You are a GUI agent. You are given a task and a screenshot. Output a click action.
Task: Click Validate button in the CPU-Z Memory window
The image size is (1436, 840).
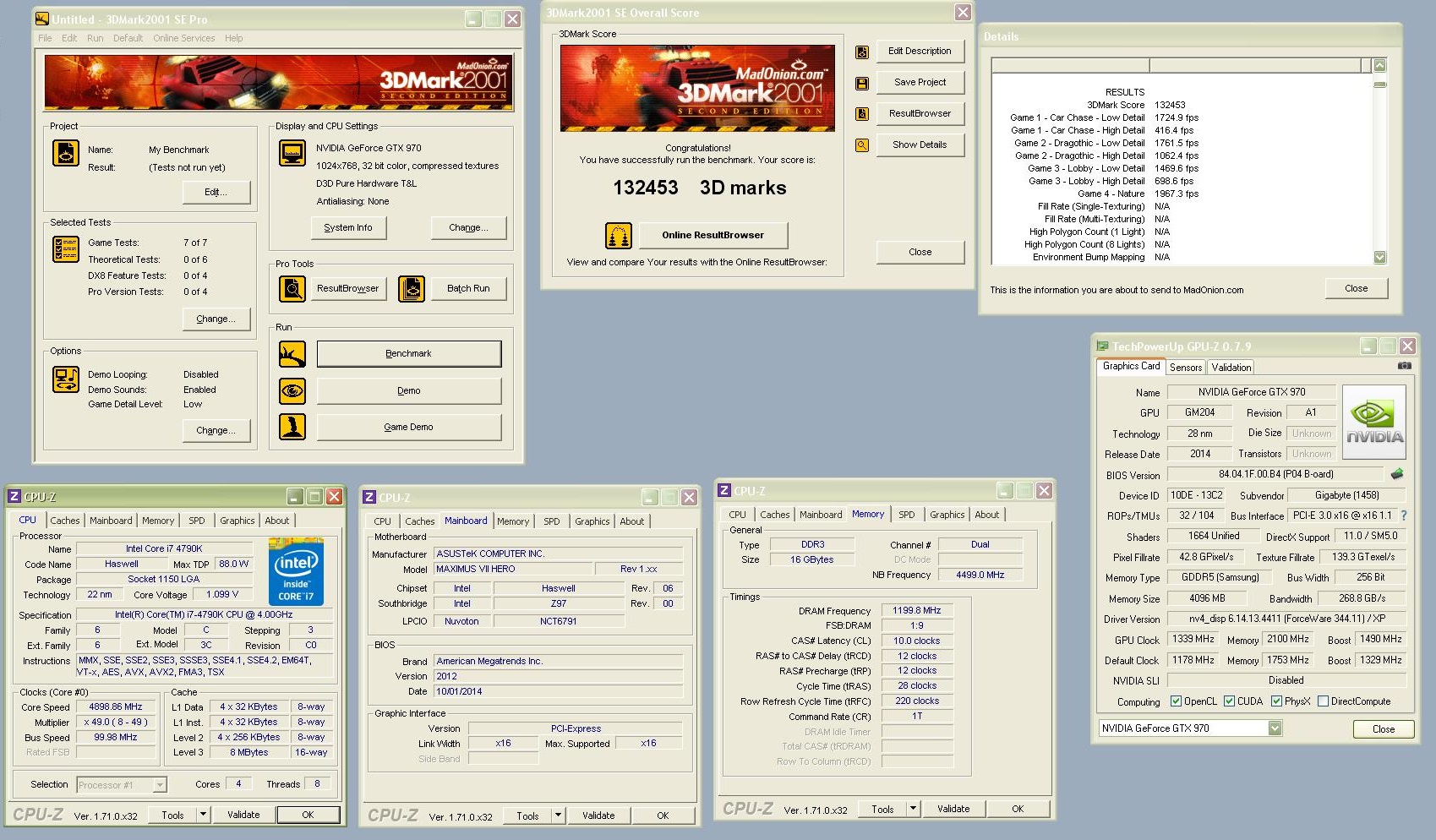953,809
